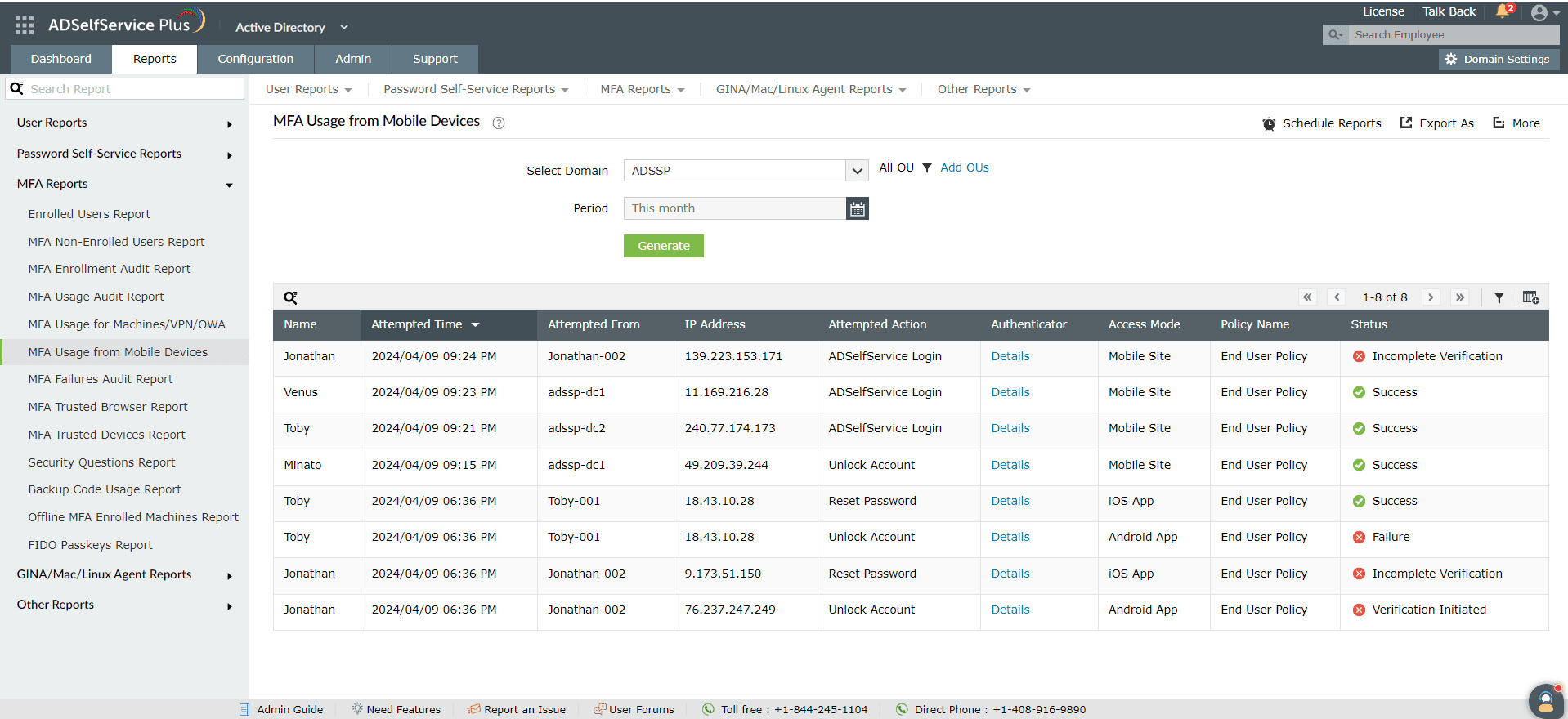Open the user account avatar menu

(1544, 12)
